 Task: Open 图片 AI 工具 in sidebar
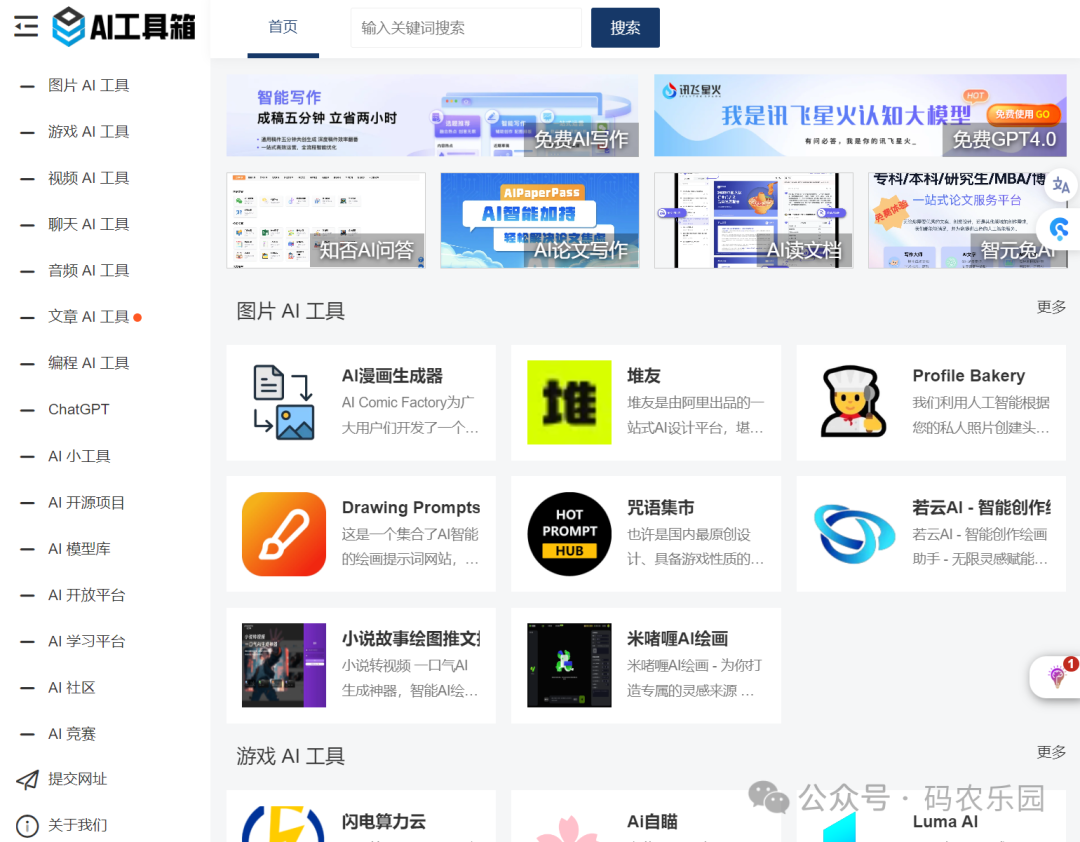[88, 85]
